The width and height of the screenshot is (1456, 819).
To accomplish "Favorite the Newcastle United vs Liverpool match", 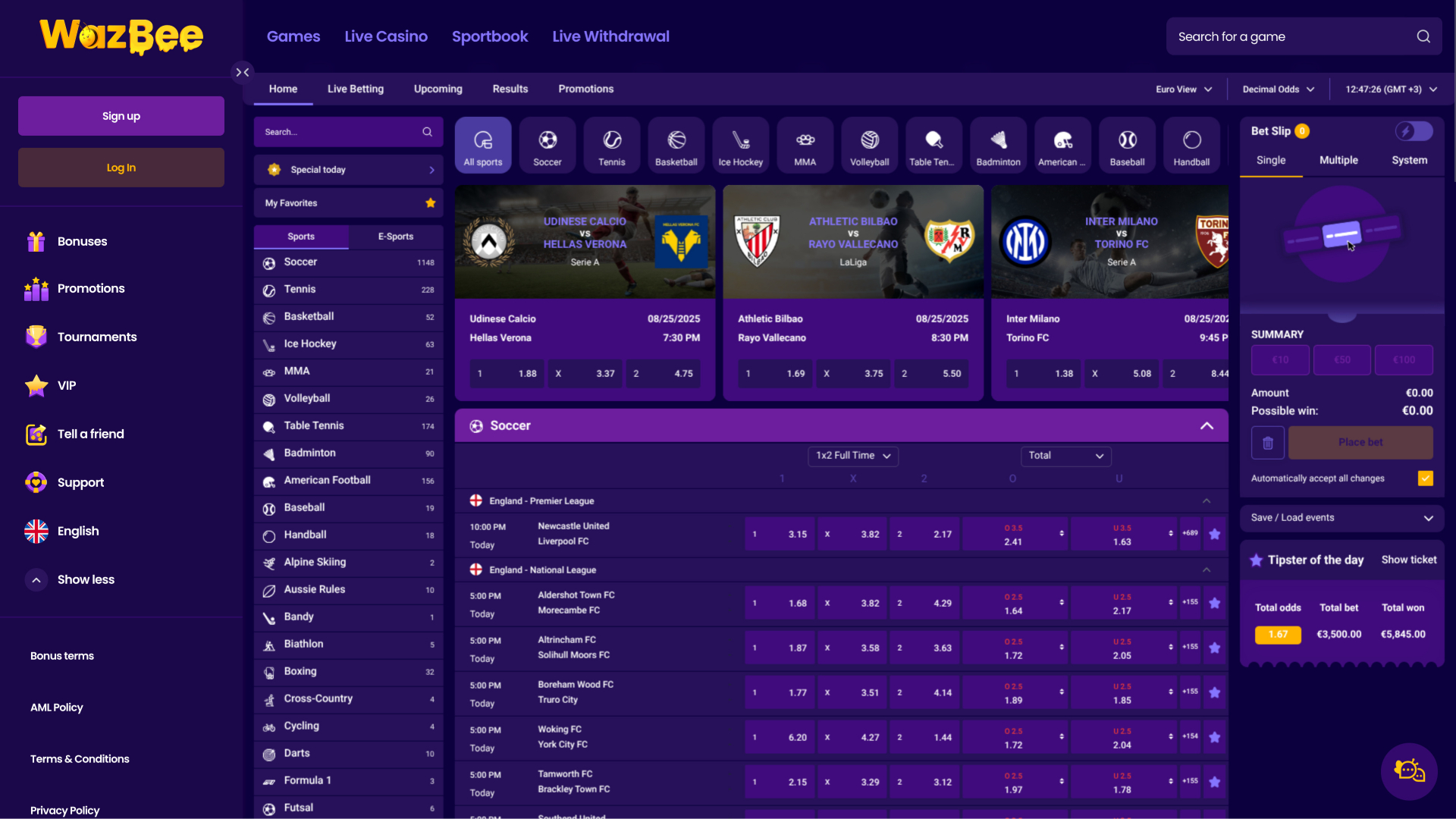I will [x=1215, y=534].
